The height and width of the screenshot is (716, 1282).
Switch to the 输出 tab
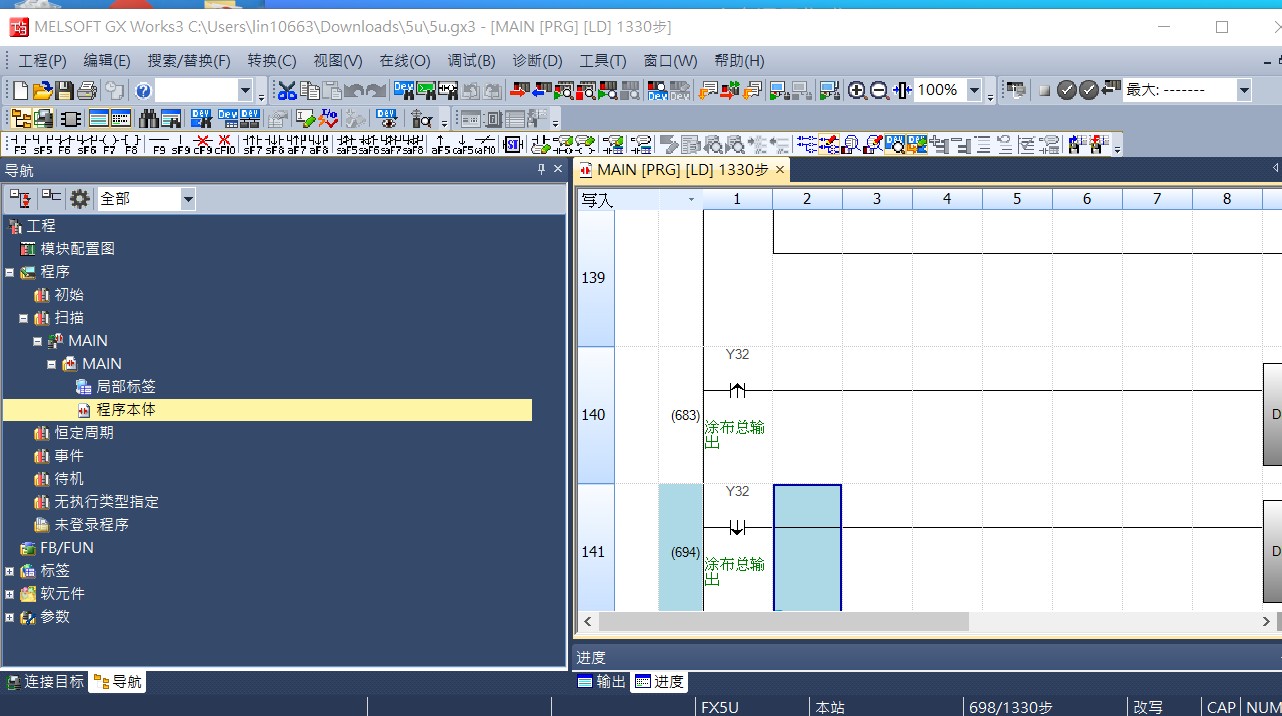(x=602, y=682)
